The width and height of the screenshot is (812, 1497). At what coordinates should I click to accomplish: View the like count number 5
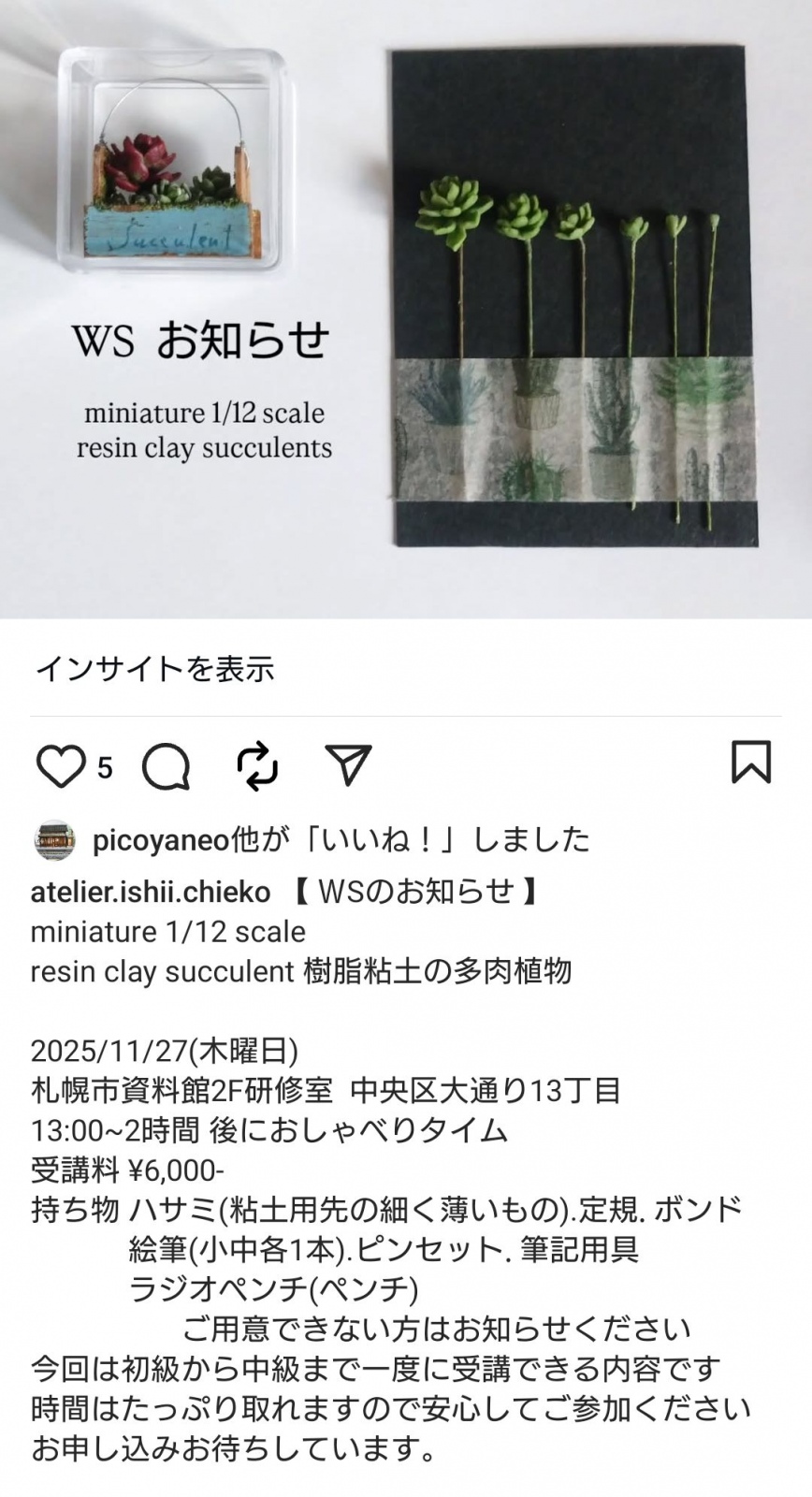point(105,768)
